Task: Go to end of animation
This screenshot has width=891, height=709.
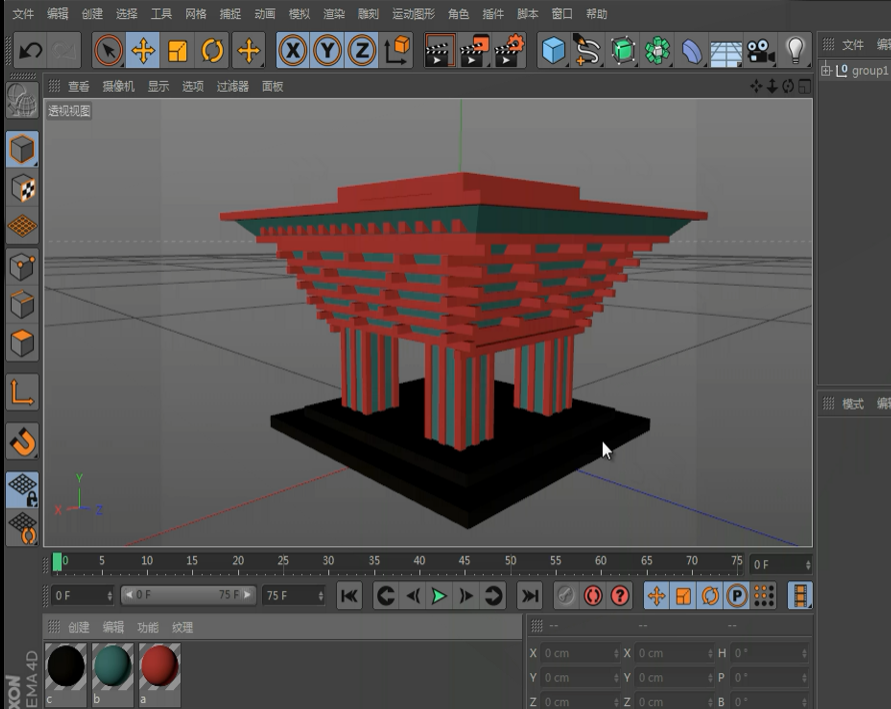Action: pos(530,596)
